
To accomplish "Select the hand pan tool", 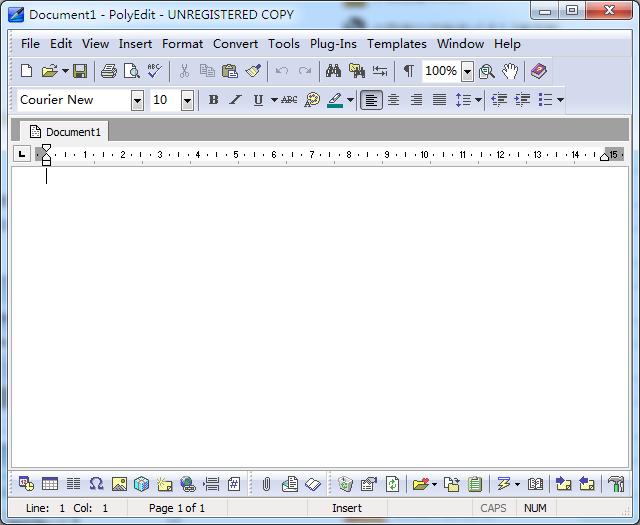I will [x=510, y=71].
